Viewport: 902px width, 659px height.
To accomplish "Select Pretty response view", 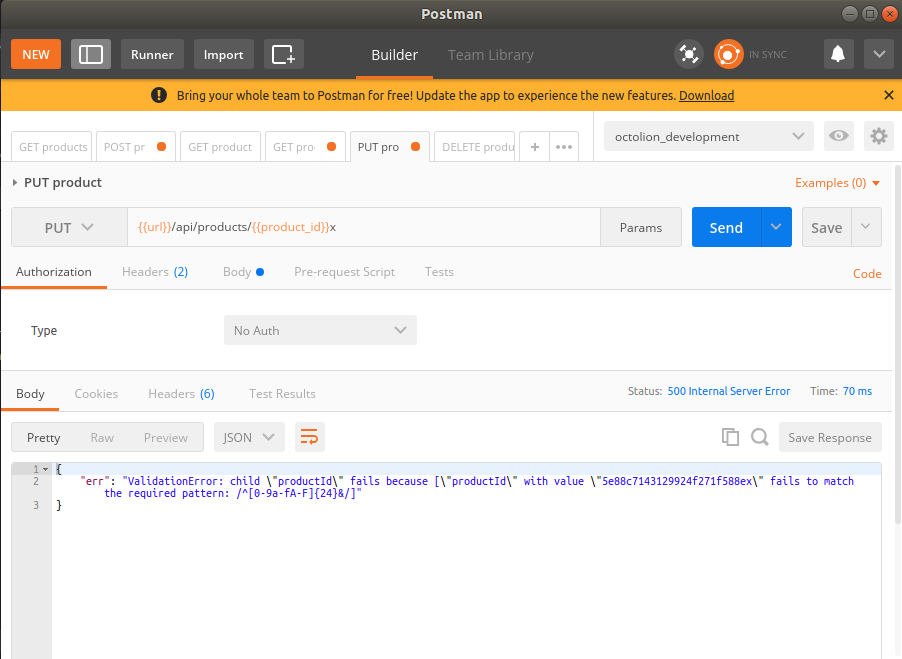I will tap(43, 438).
